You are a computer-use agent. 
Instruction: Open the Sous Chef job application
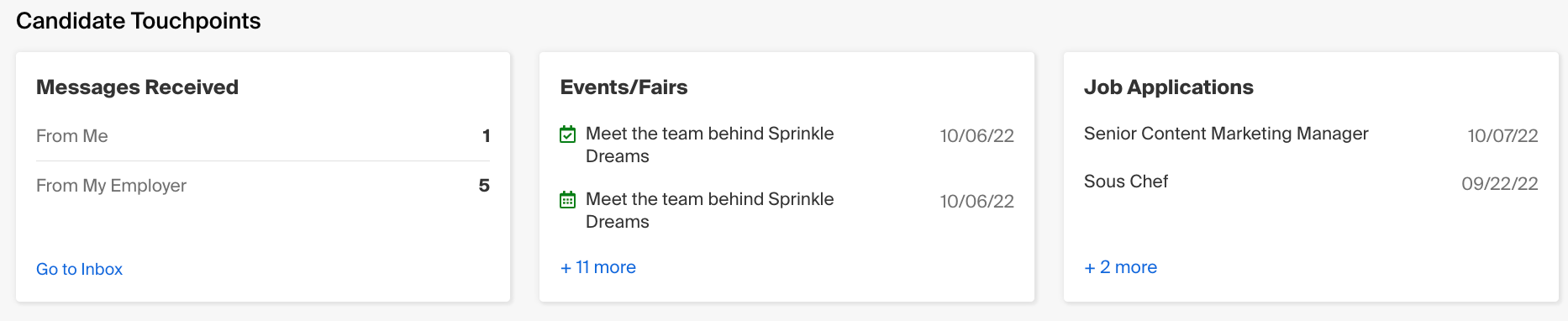(1126, 182)
